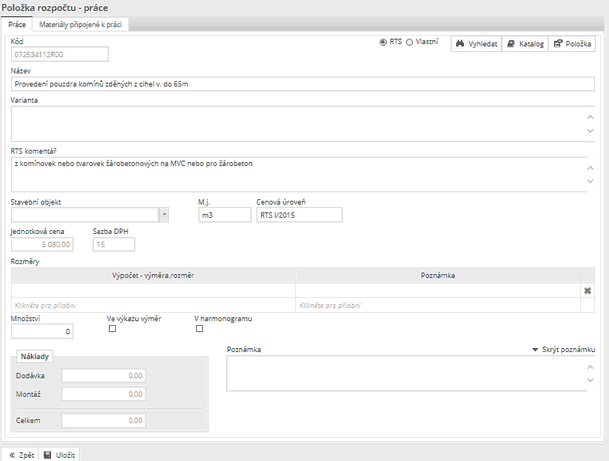Switch to the Práce tab
The height and width of the screenshot is (461, 609).
[x=17, y=24]
